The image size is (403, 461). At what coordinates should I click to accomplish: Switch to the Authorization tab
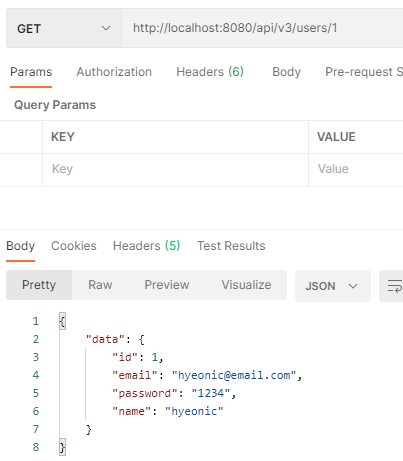[x=114, y=72]
